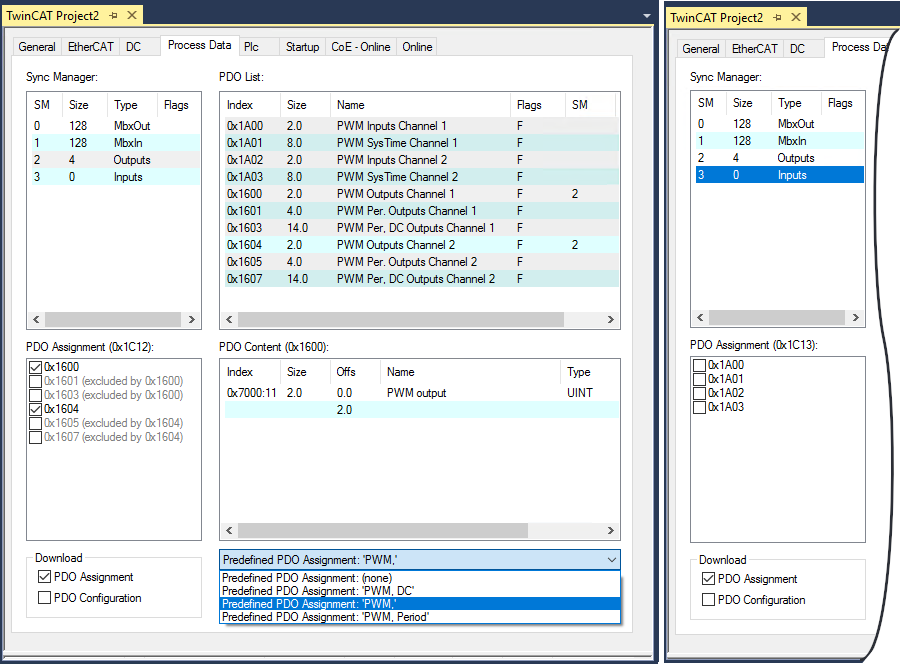Switch to the General tab in left window

coord(37,47)
